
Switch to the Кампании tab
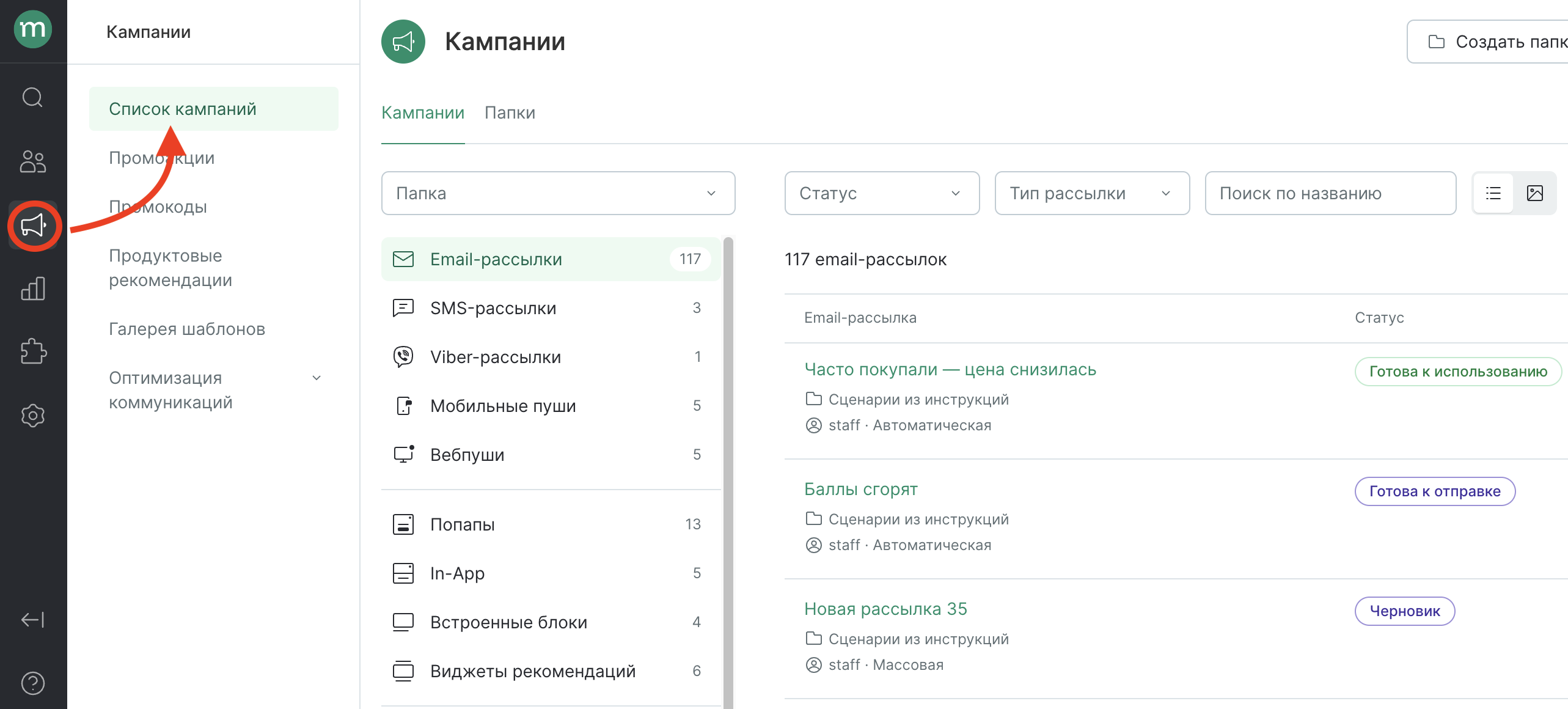coord(423,112)
